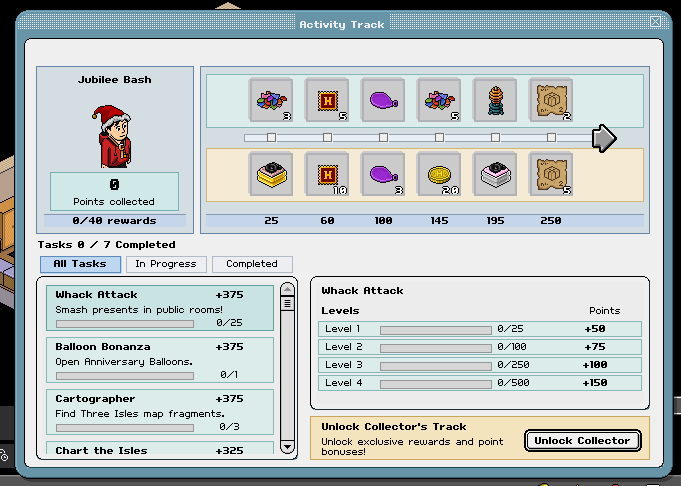Click the Cartographer 0/3 progress bar

click(125, 428)
